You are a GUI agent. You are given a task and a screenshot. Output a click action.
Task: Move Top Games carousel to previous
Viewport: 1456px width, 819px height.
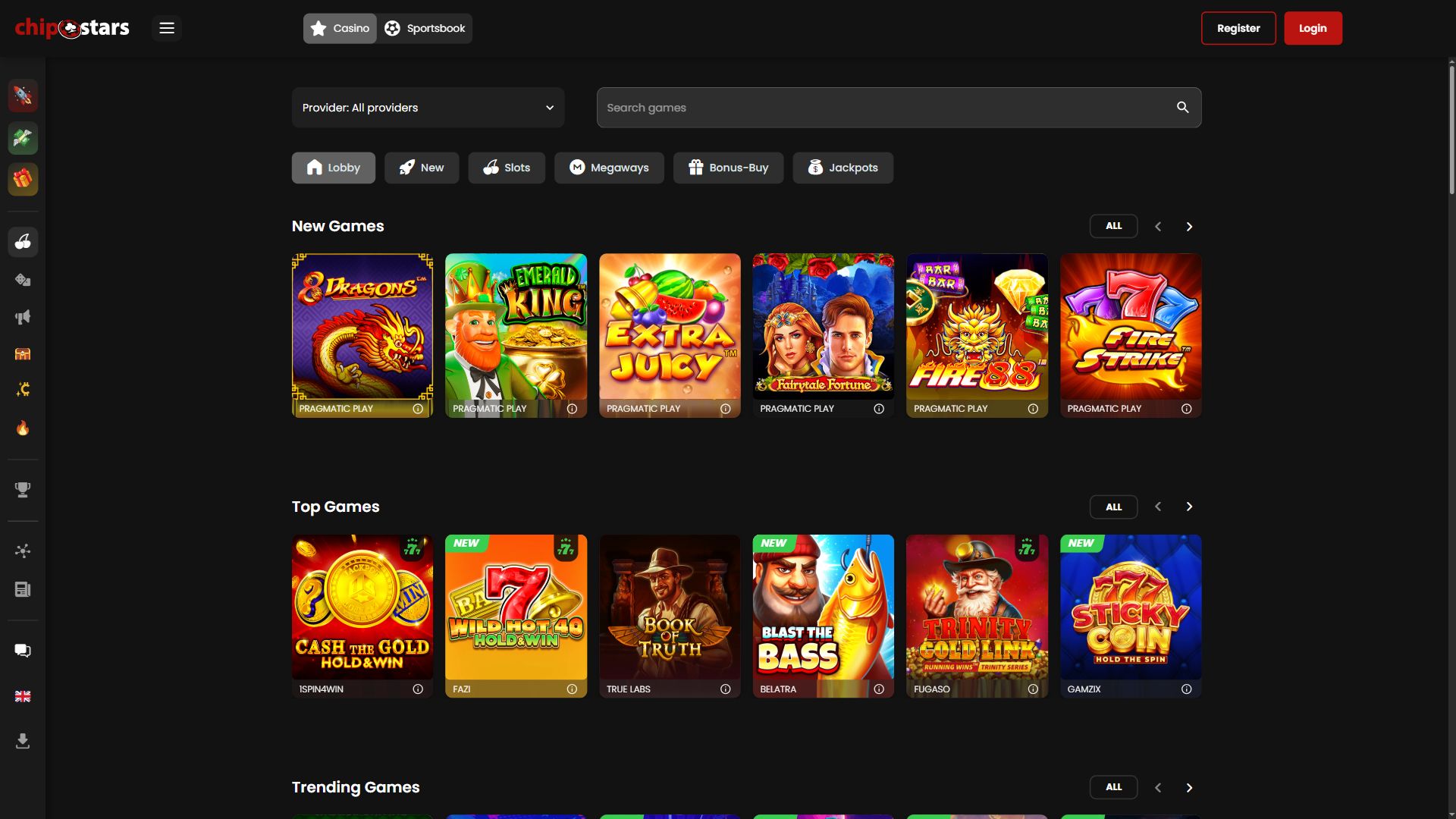[x=1158, y=507]
